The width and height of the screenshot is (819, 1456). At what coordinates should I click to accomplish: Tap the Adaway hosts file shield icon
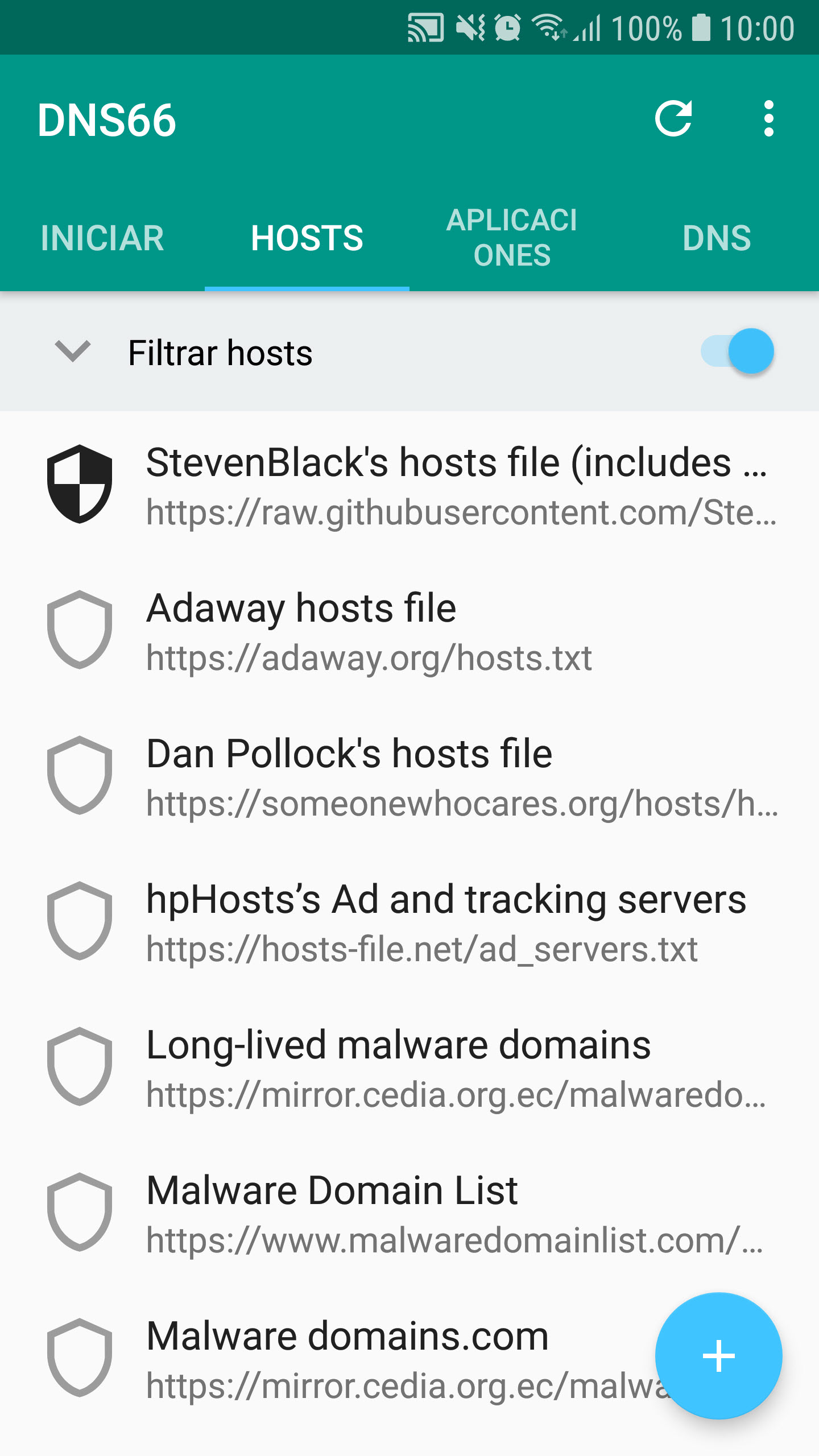[x=80, y=630]
